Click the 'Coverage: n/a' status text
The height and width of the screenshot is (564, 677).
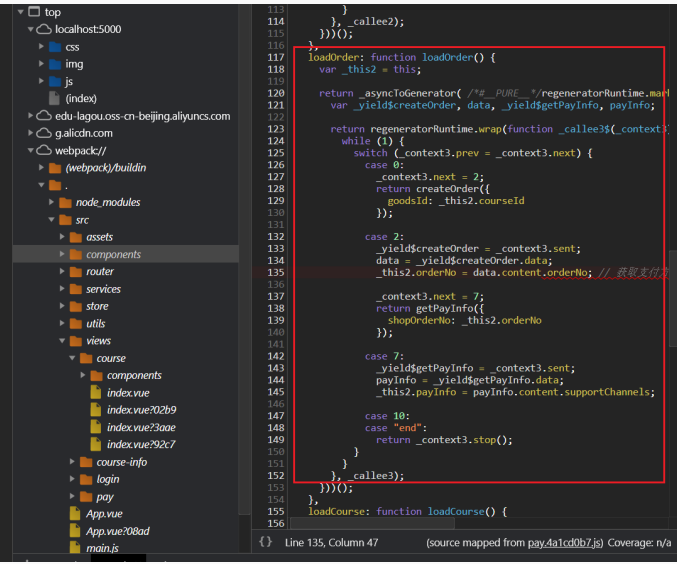tap(639, 542)
